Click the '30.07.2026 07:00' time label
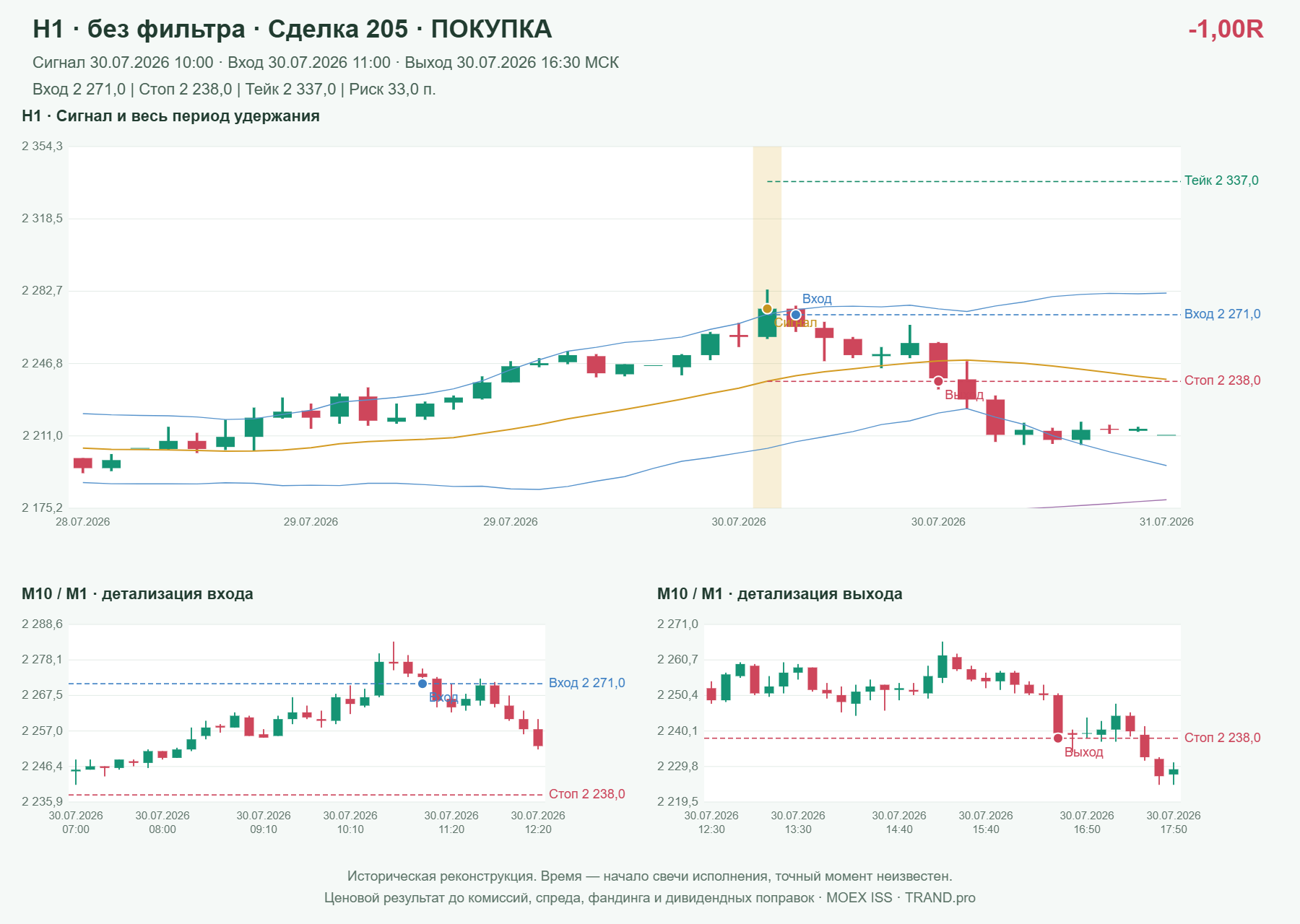The height and width of the screenshot is (924, 1300). [x=76, y=822]
